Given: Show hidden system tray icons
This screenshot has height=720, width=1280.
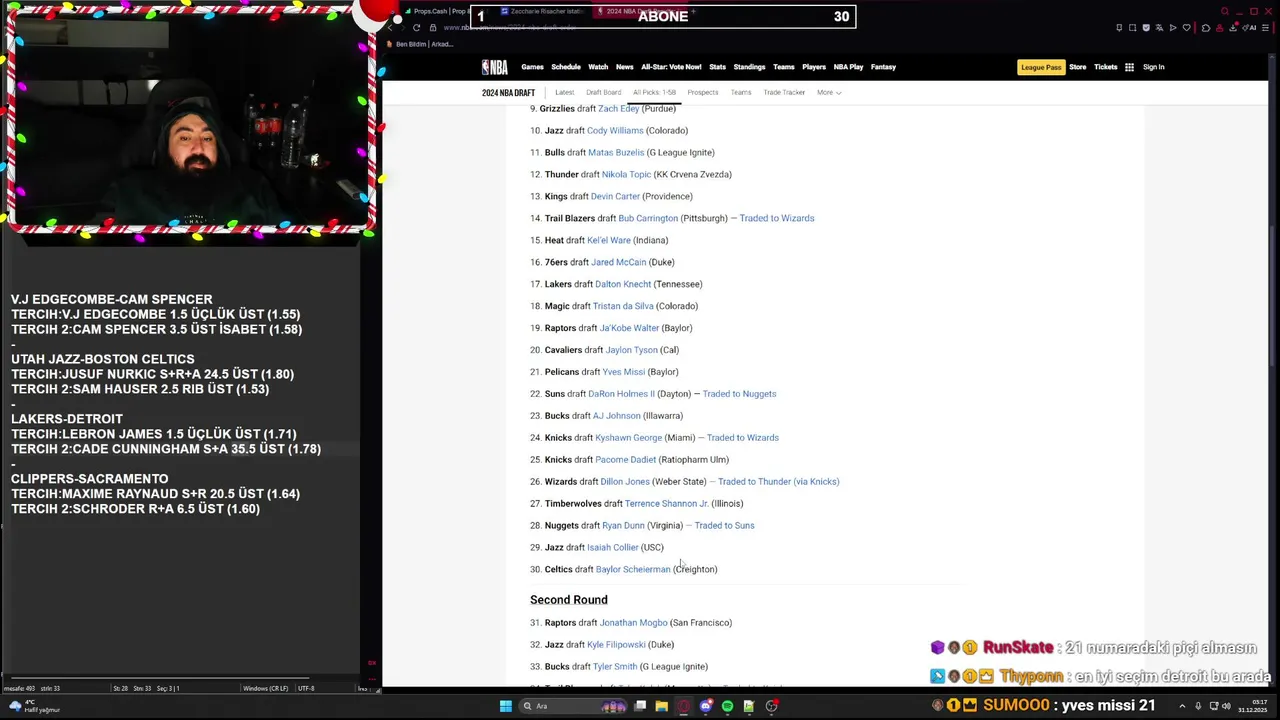Looking at the screenshot, I should point(1182,706).
